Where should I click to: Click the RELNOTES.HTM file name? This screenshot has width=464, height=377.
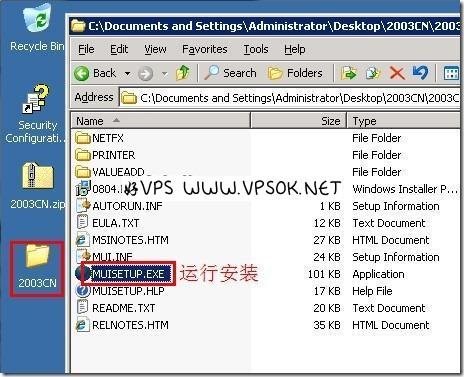coord(130,325)
